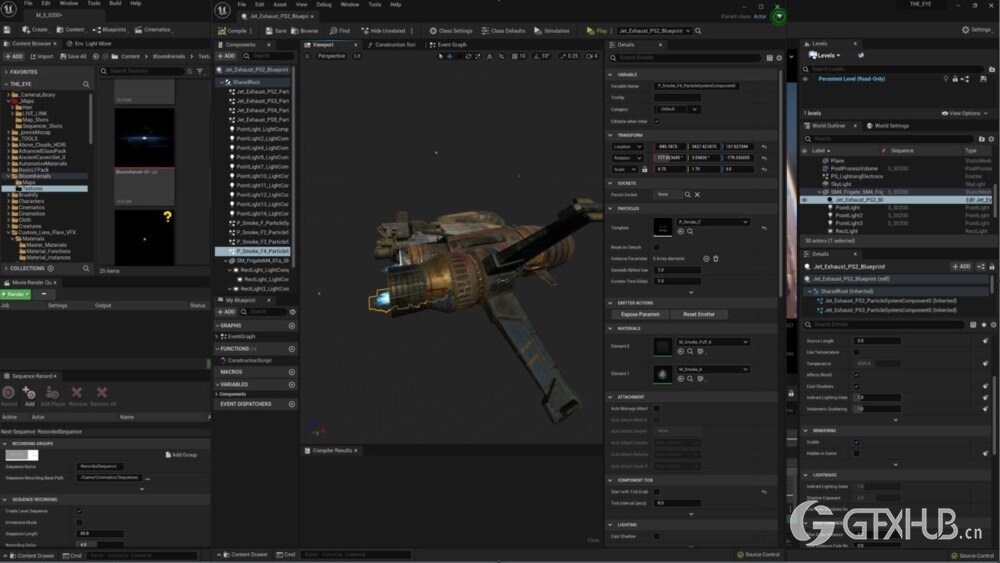Screen dimensions: 1000x563
Task: Save the Jet_Exhaust blueprint with Save icon
Action: tap(276, 31)
